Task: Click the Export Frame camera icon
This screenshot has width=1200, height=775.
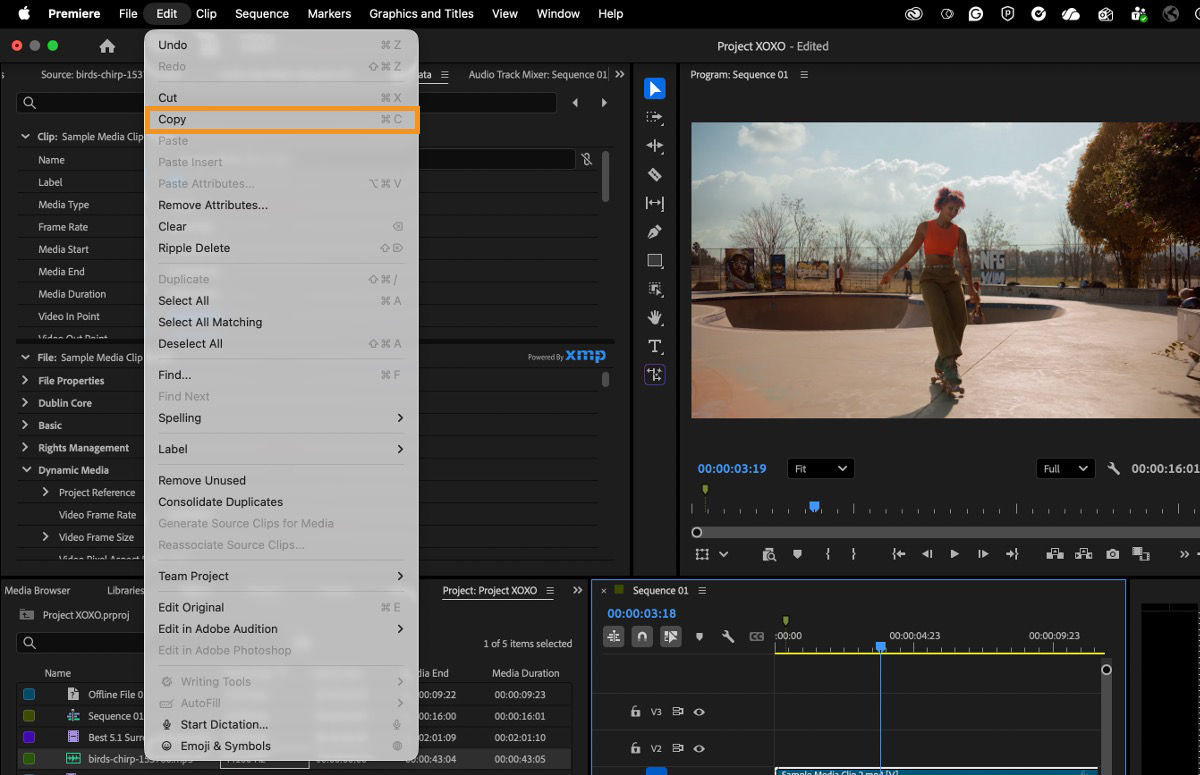Action: [x=1112, y=553]
